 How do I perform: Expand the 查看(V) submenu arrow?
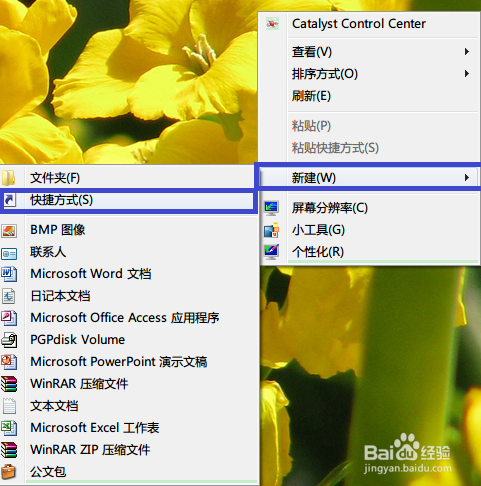pyautogui.click(x=467, y=52)
